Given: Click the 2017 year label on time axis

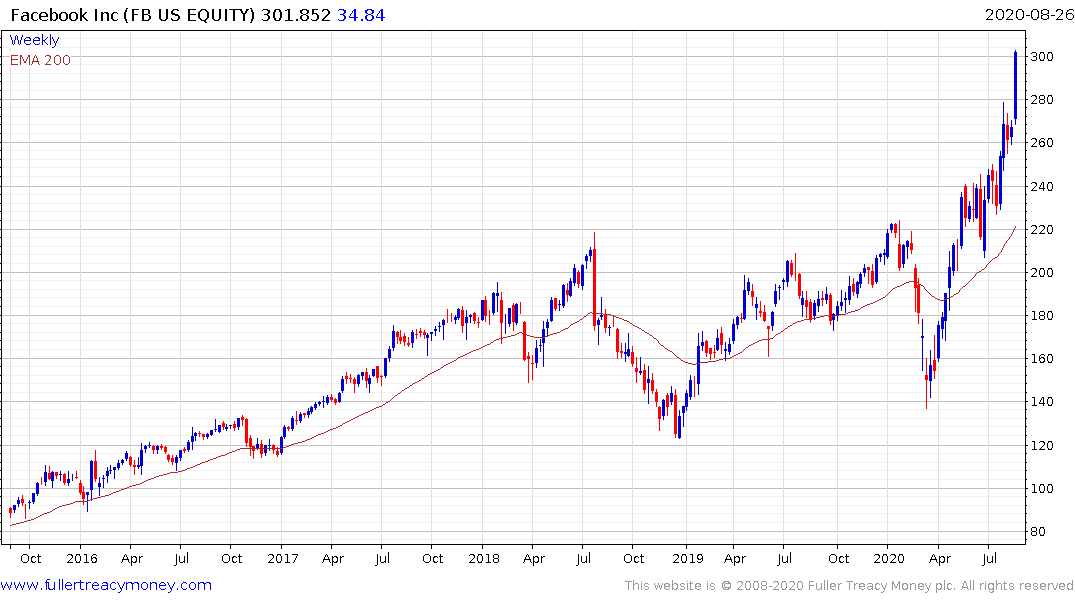Looking at the screenshot, I should point(283,558).
